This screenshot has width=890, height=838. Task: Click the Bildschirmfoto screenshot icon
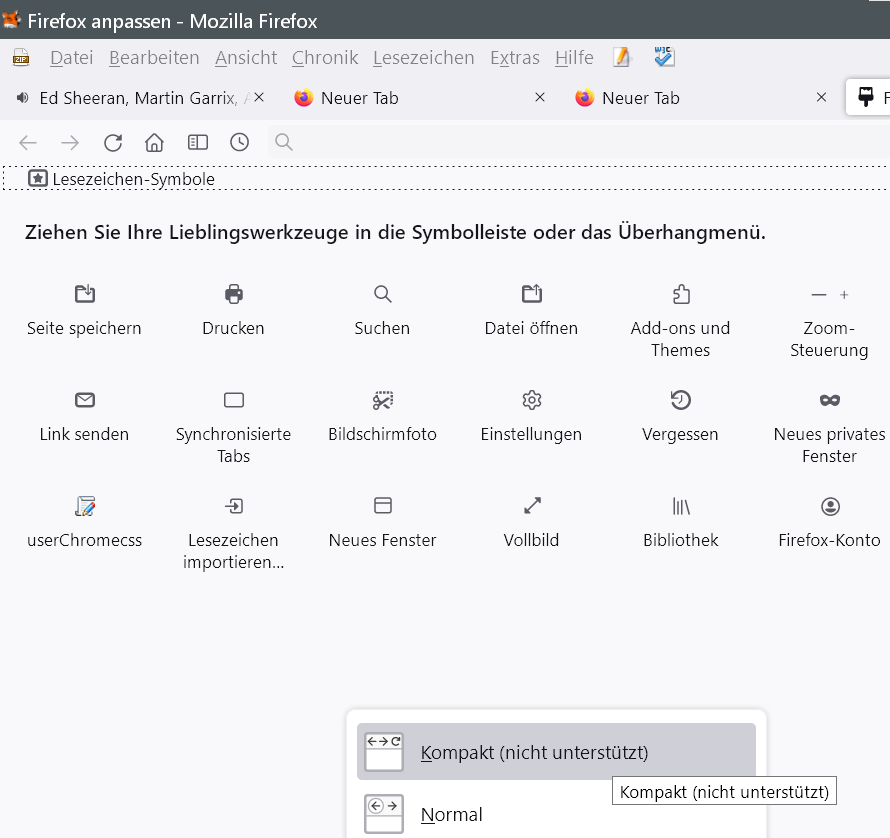382,400
